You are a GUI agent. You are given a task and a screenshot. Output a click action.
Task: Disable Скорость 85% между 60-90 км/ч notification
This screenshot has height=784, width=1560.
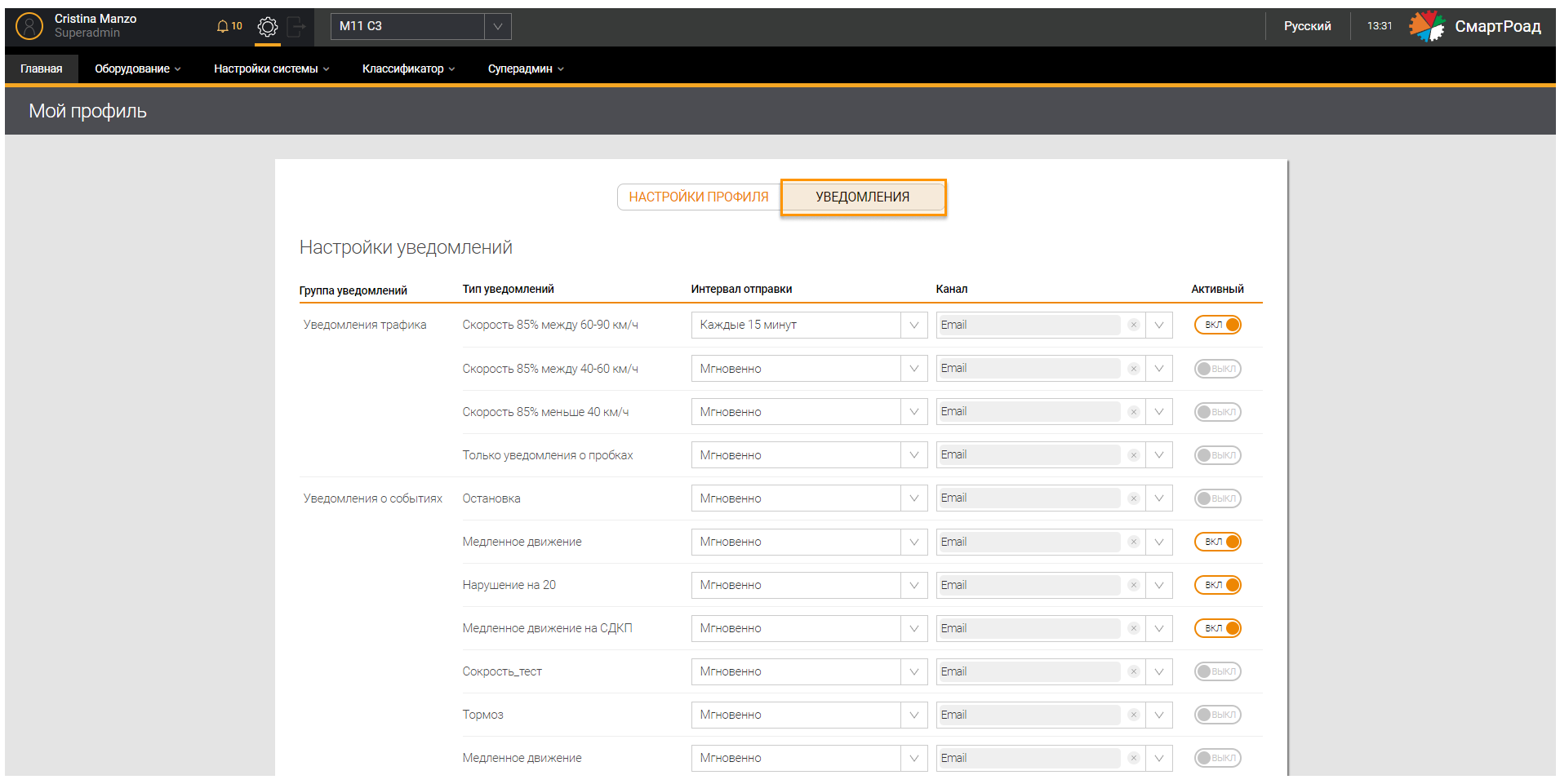[1217, 325]
